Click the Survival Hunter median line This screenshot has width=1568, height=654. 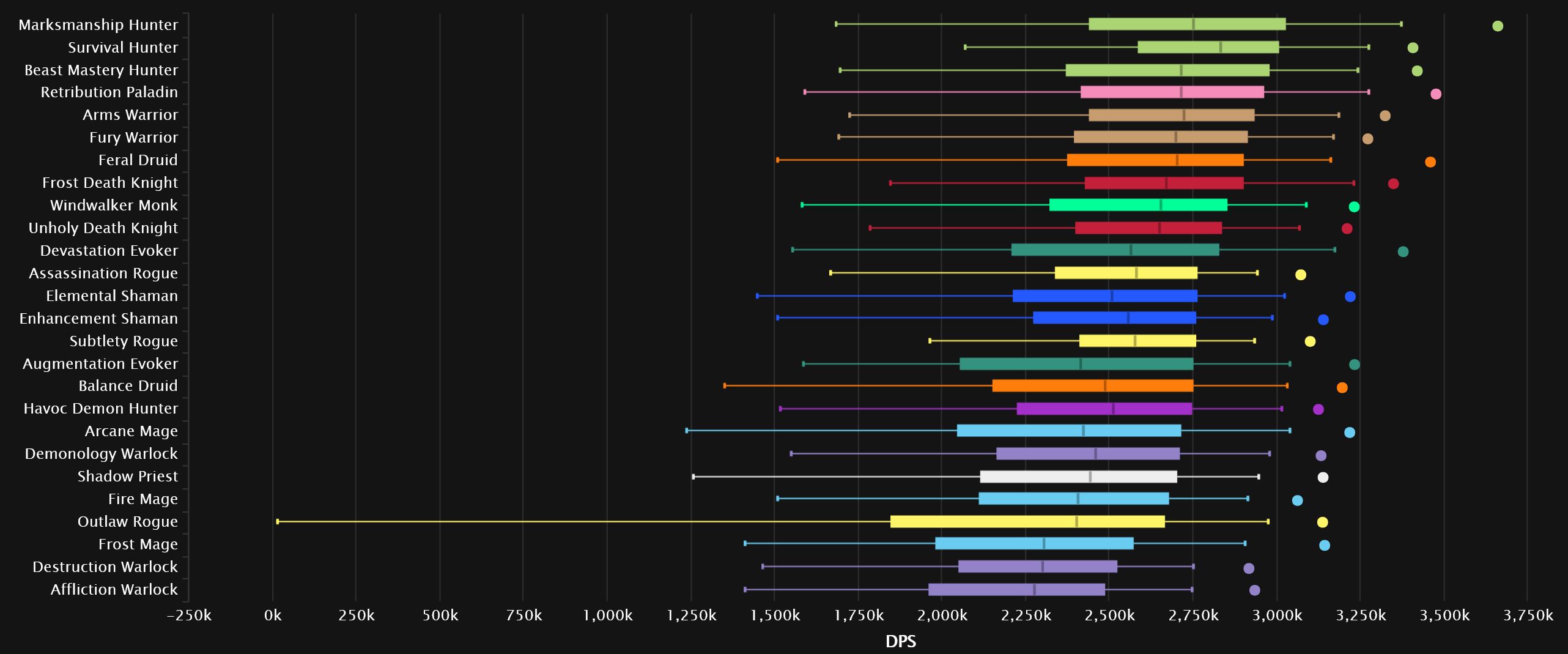point(1221,48)
